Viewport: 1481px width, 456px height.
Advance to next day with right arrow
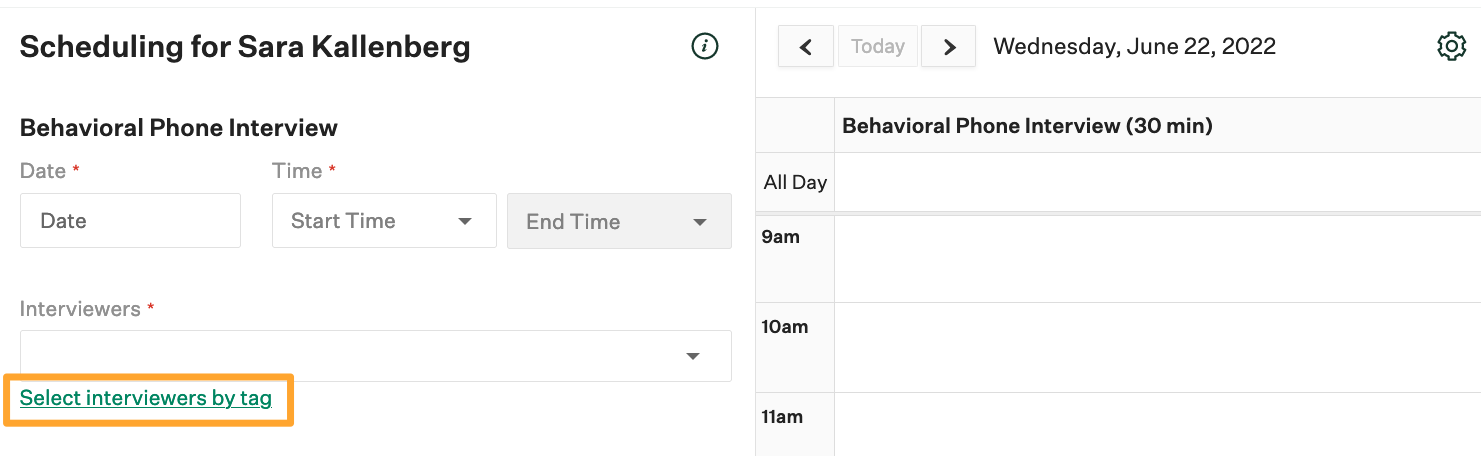coord(949,47)
